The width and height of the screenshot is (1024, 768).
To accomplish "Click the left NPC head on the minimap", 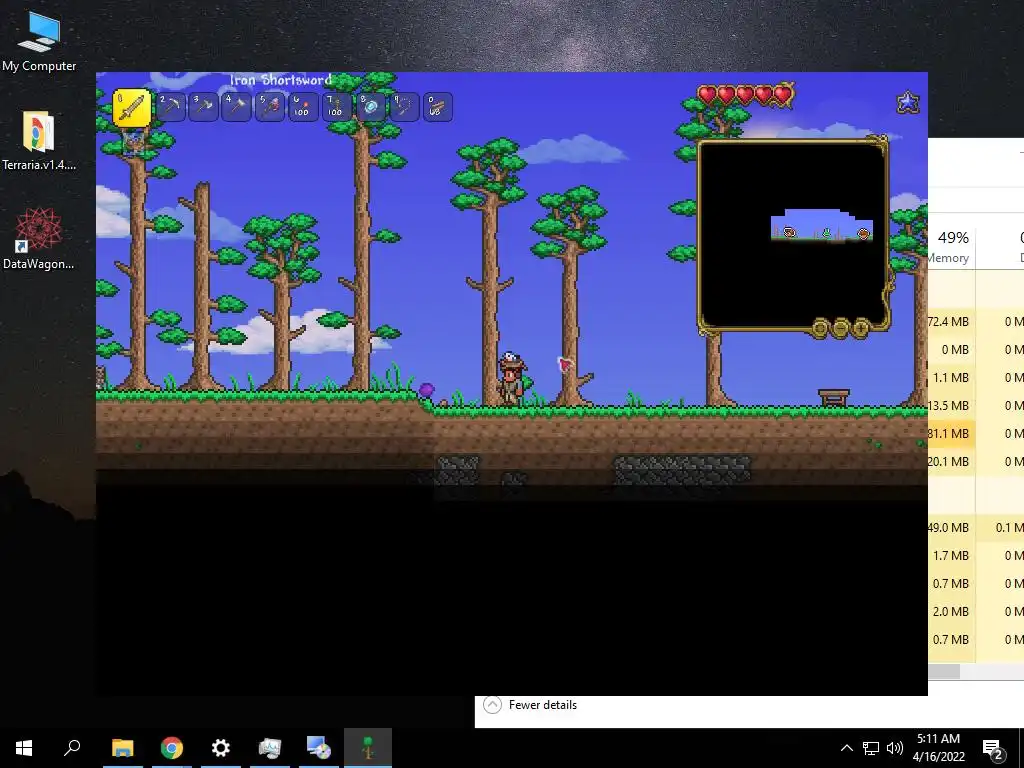I will pyautogui.click(x=790, y=232).
